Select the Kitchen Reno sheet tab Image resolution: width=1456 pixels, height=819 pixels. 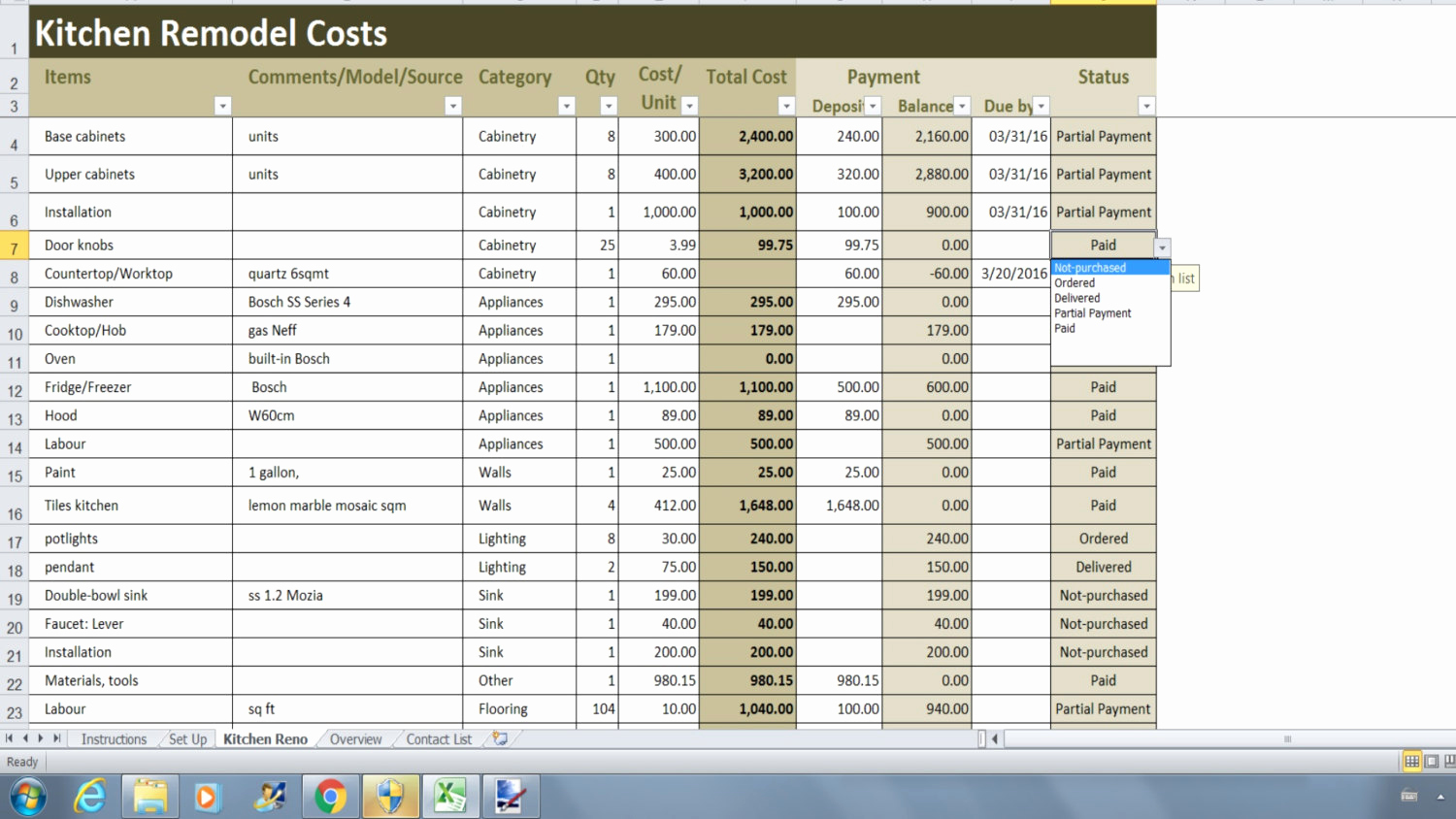point(265,739)
